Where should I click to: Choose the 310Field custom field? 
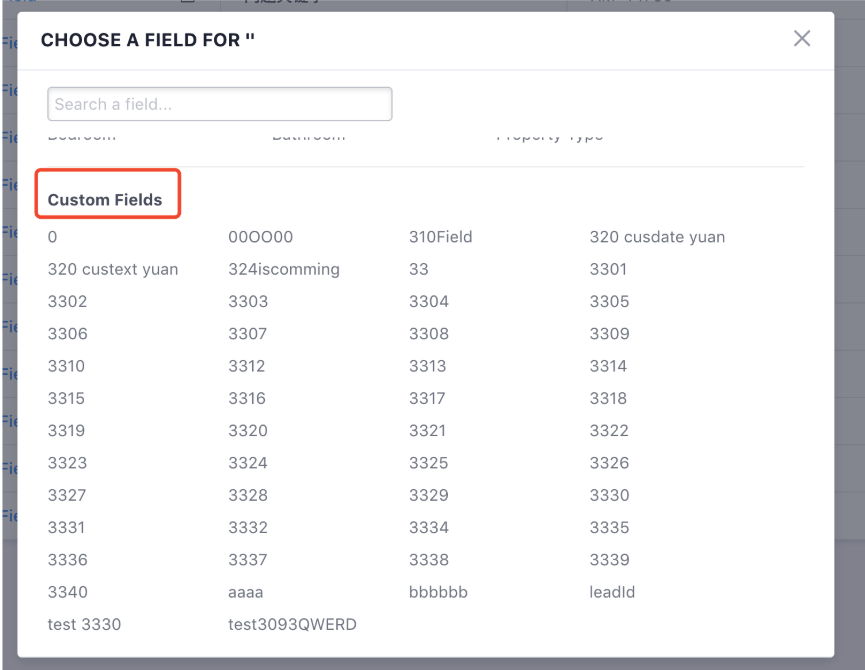(440, 237)
